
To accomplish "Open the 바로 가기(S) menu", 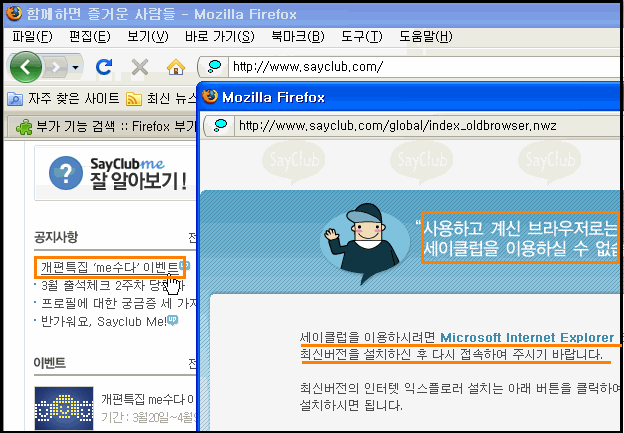I will tap(220, 37).
